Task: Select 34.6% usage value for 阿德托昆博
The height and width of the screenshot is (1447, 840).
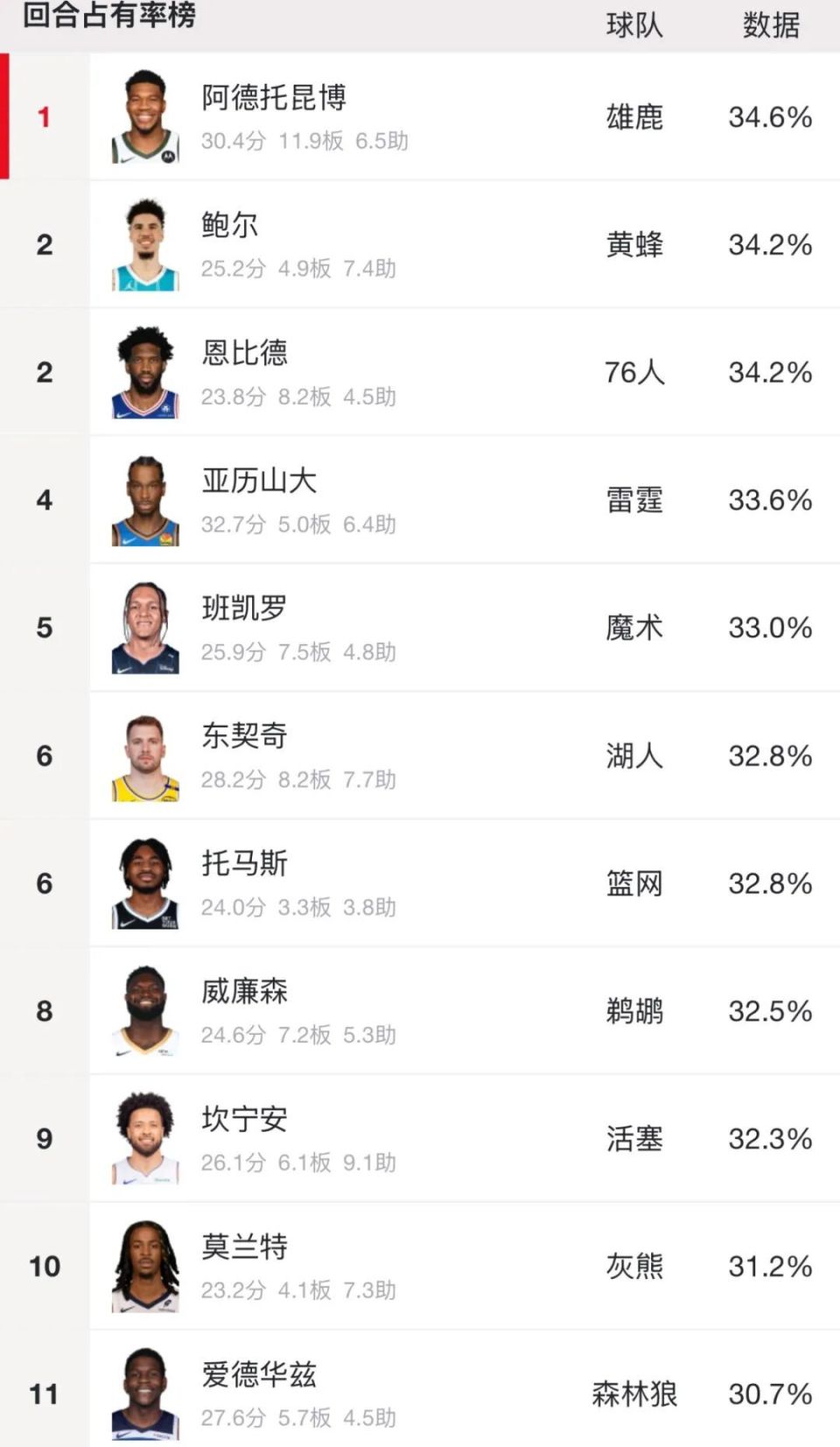Action: click(x=770, y=116)
